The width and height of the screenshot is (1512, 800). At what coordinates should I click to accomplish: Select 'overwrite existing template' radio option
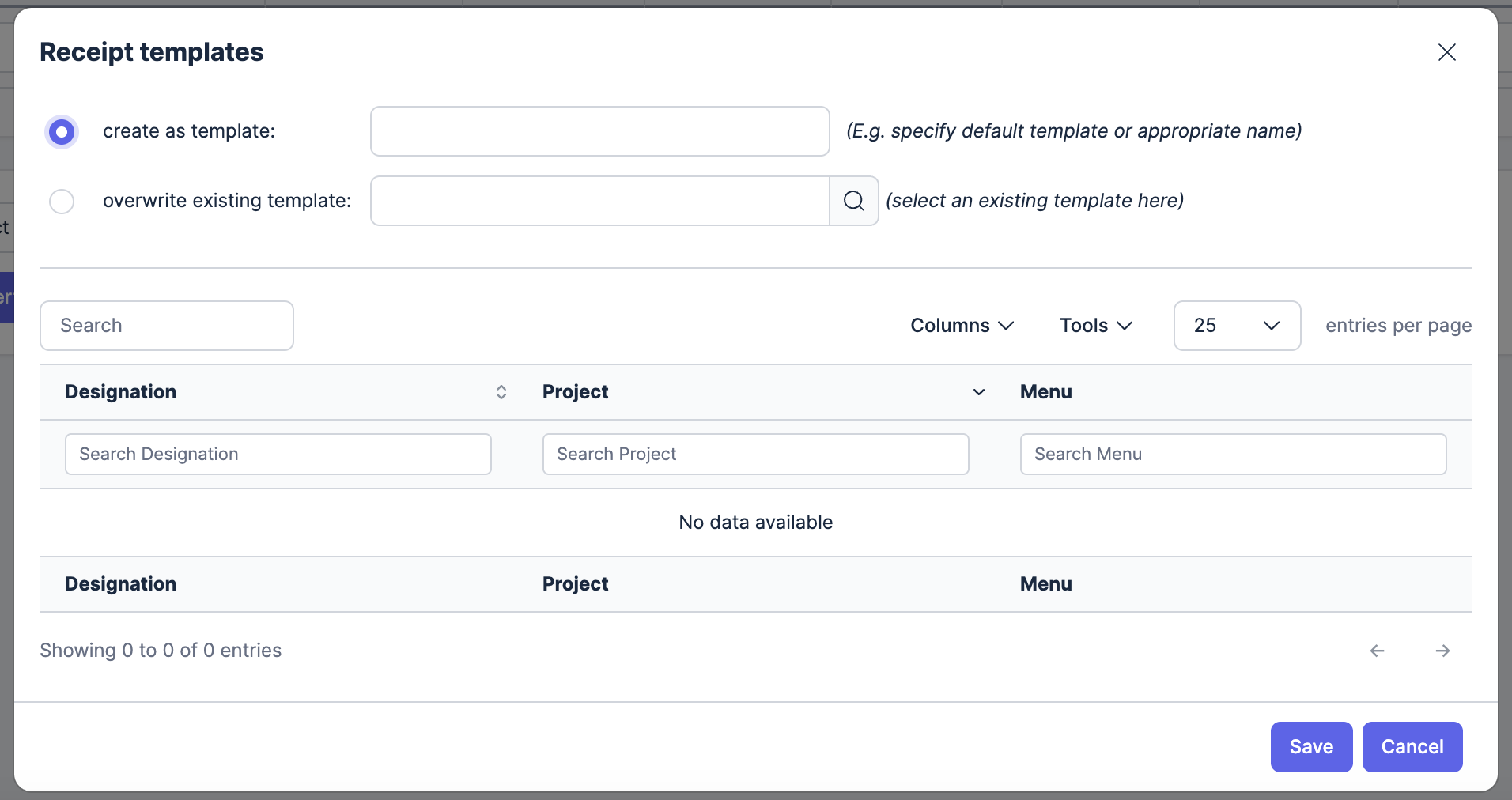pyautogui.click(x=62, y=202)
